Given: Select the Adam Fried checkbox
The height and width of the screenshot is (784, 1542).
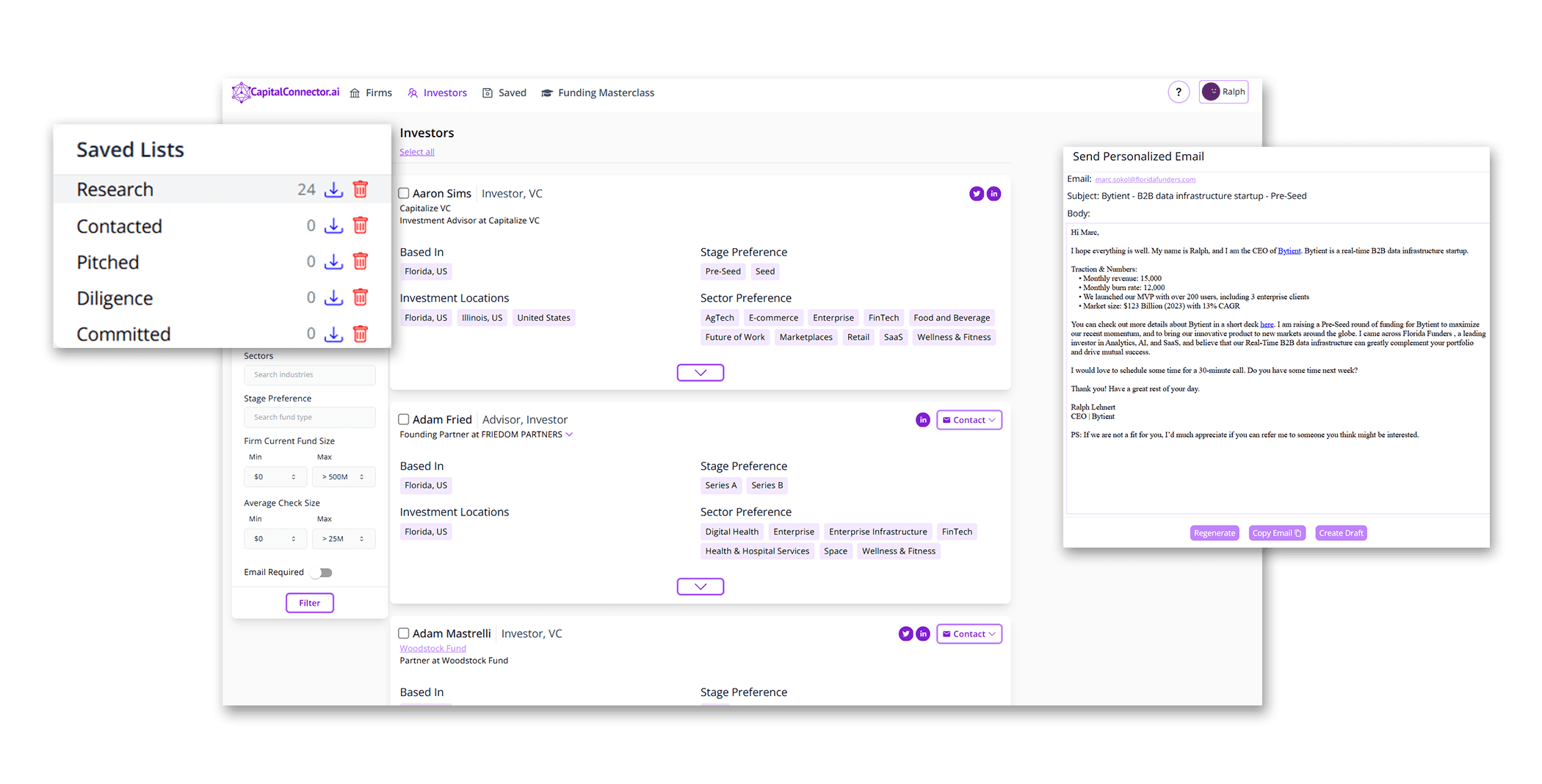Looking at the screenshot, I should (x=404, y=420).
